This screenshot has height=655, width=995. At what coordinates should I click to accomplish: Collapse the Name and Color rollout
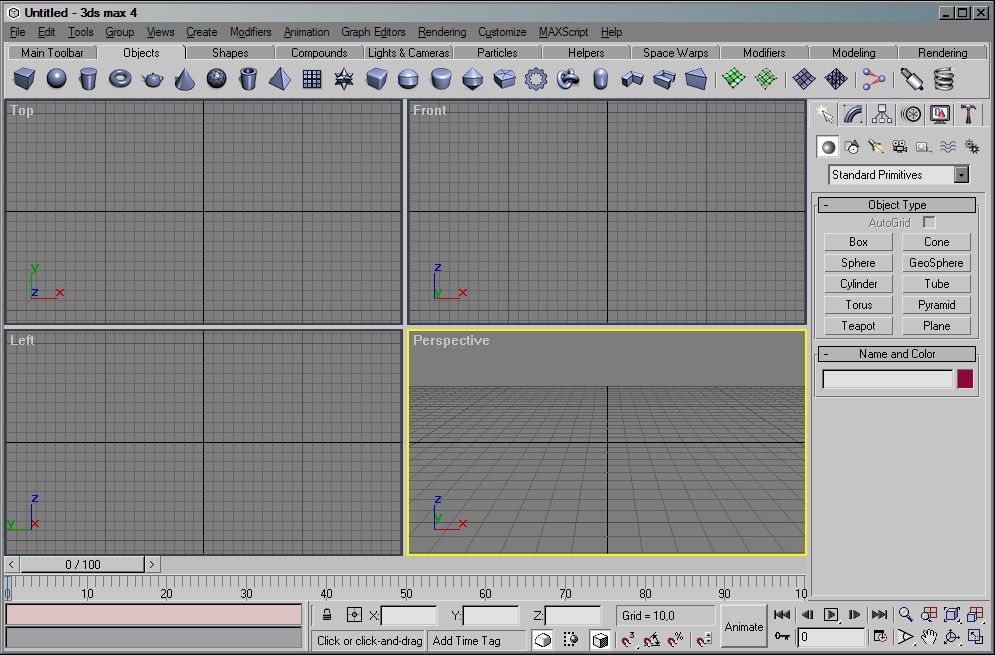[897, 354]
